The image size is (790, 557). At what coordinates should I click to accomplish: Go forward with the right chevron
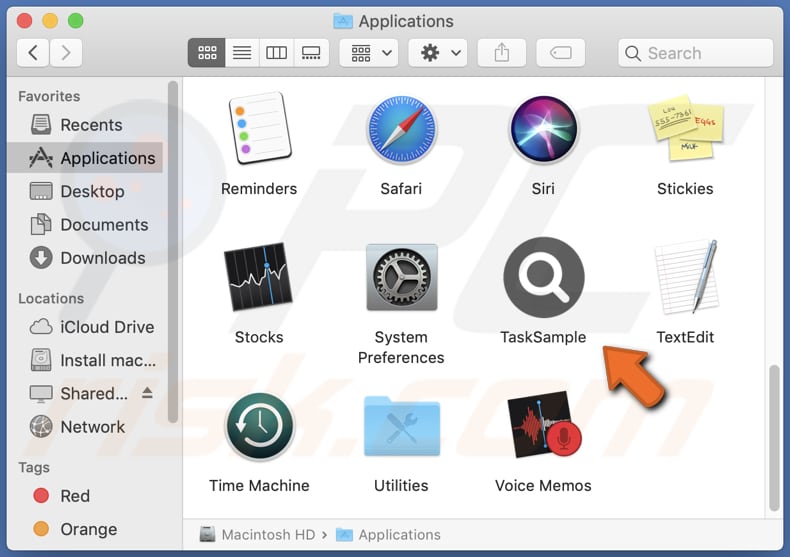(65, 52)
